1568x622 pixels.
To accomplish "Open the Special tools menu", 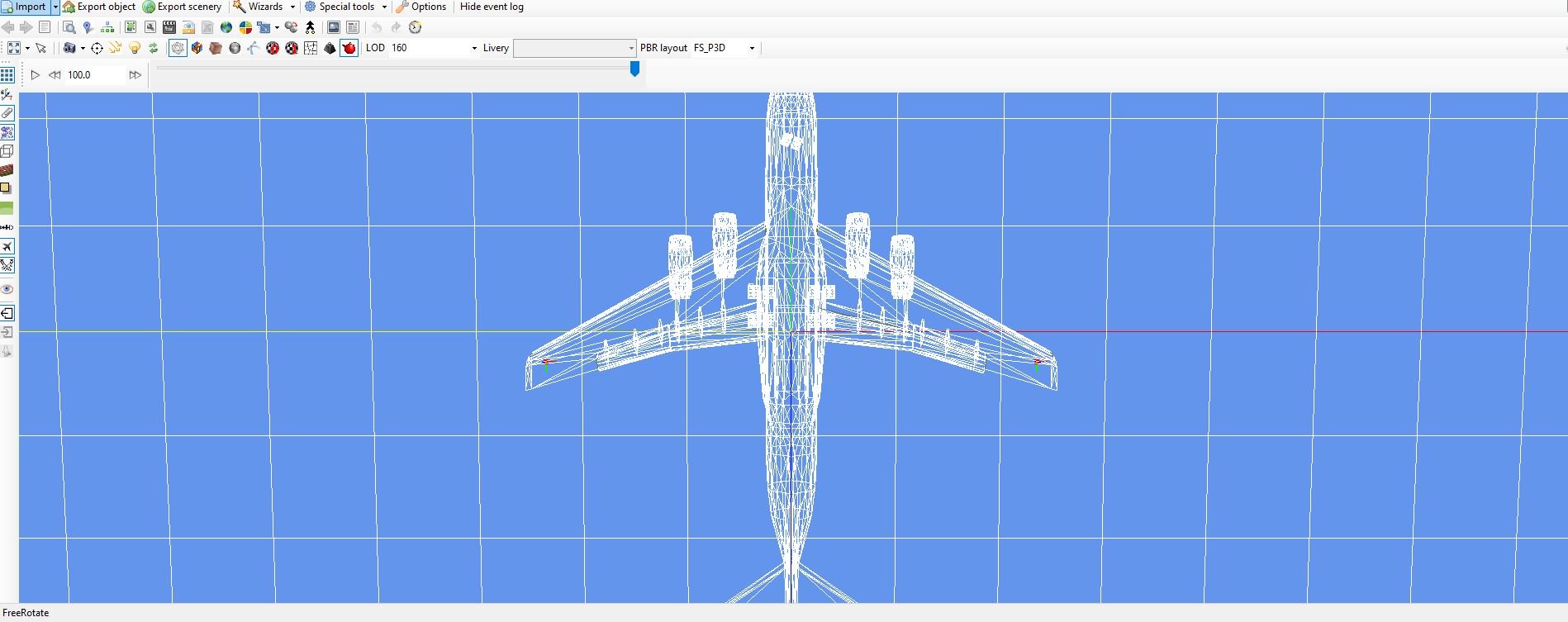I will click(x=340, y=7).
